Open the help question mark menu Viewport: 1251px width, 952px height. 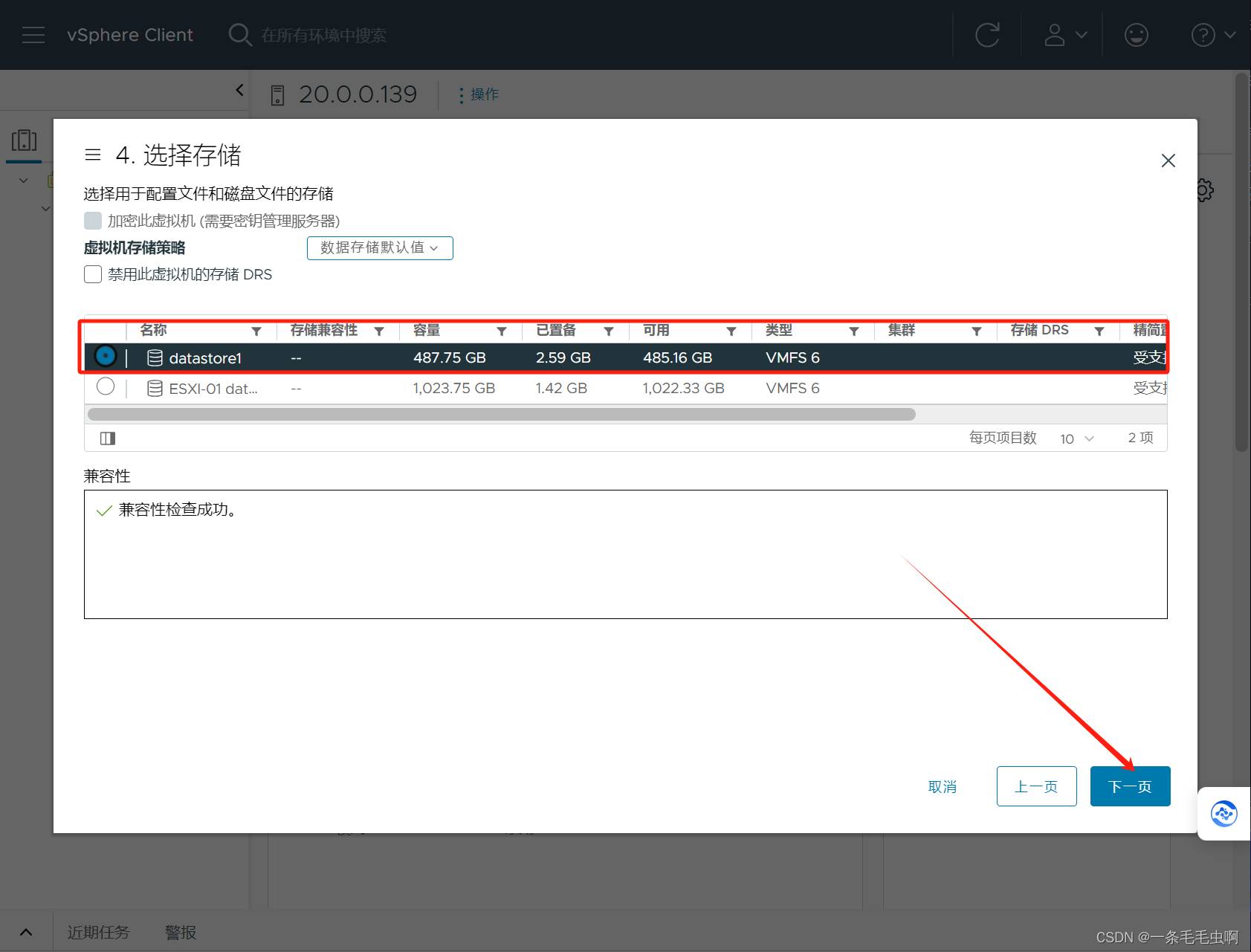(x=1212, y=35)
